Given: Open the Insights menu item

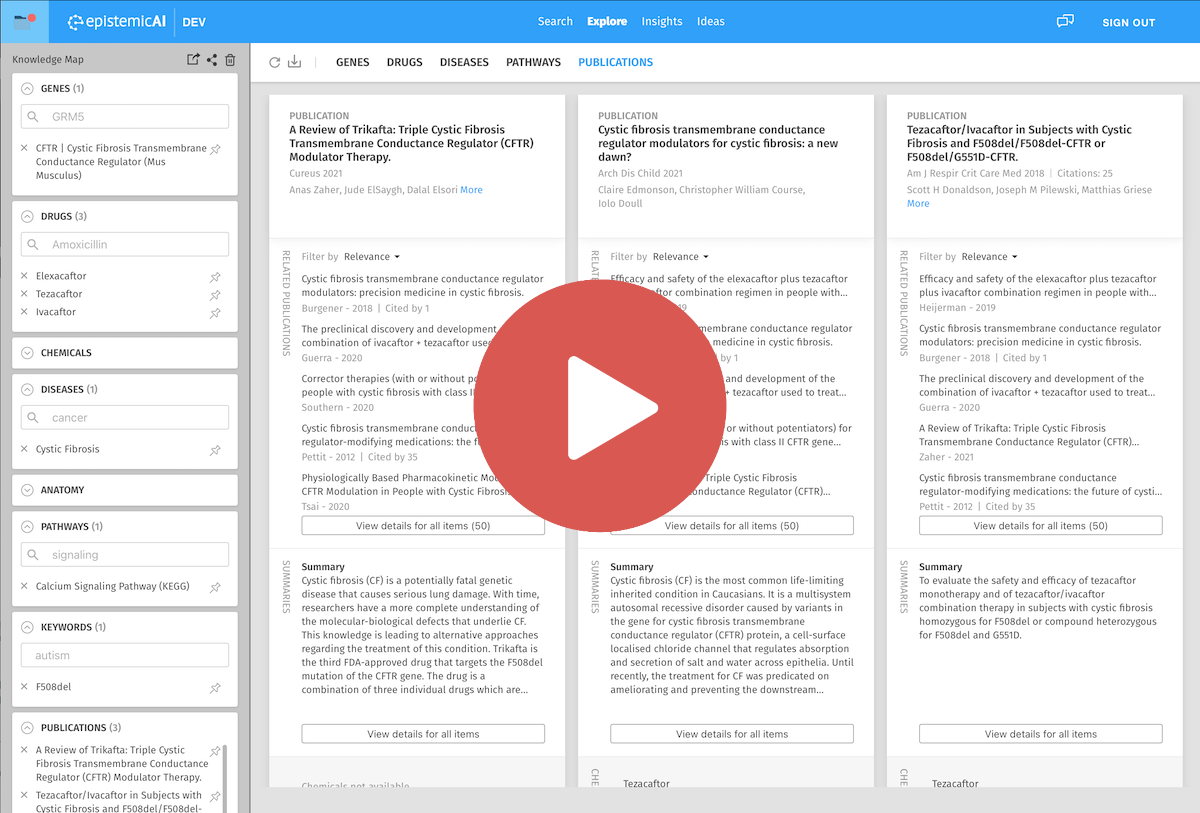Looking at the screenshot, I should [662, 21].
